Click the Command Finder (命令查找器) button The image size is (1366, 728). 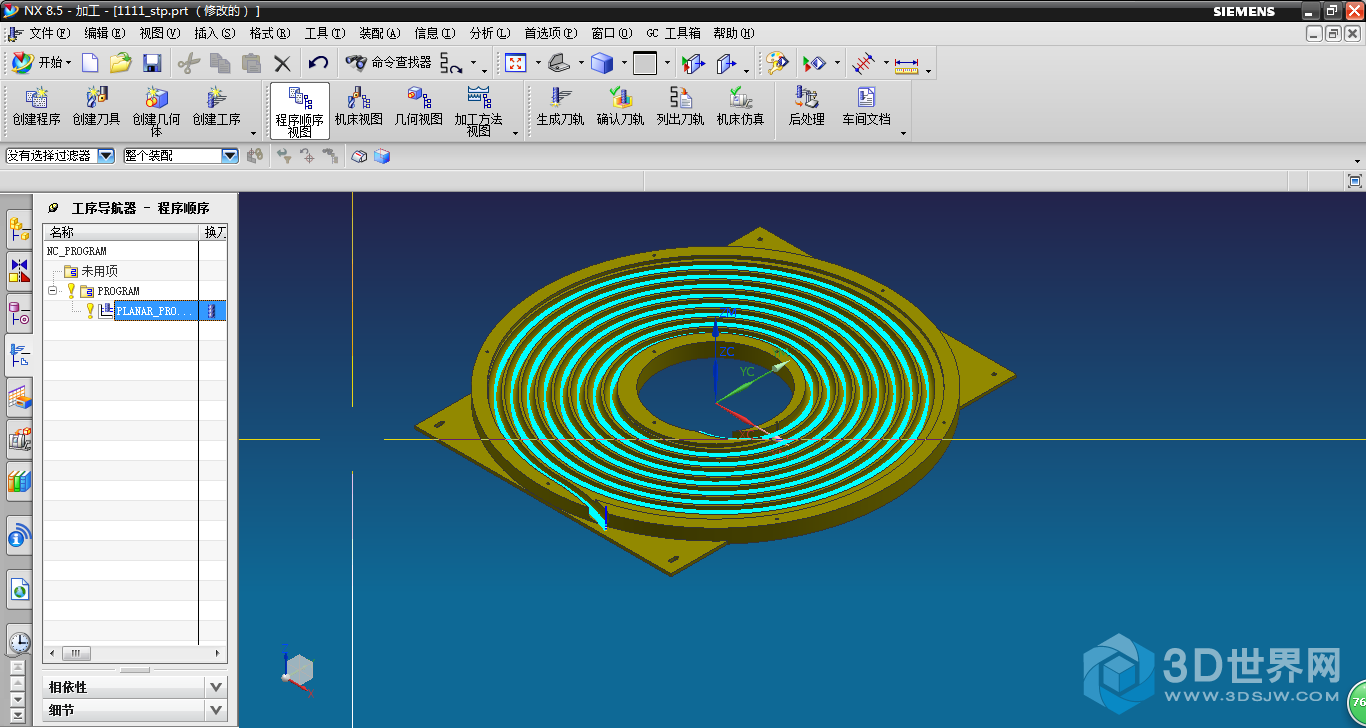click(389, 63)
